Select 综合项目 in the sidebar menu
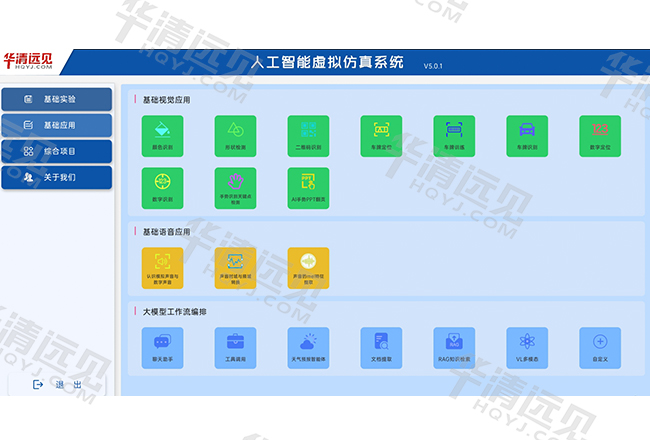 pos(56,151)
